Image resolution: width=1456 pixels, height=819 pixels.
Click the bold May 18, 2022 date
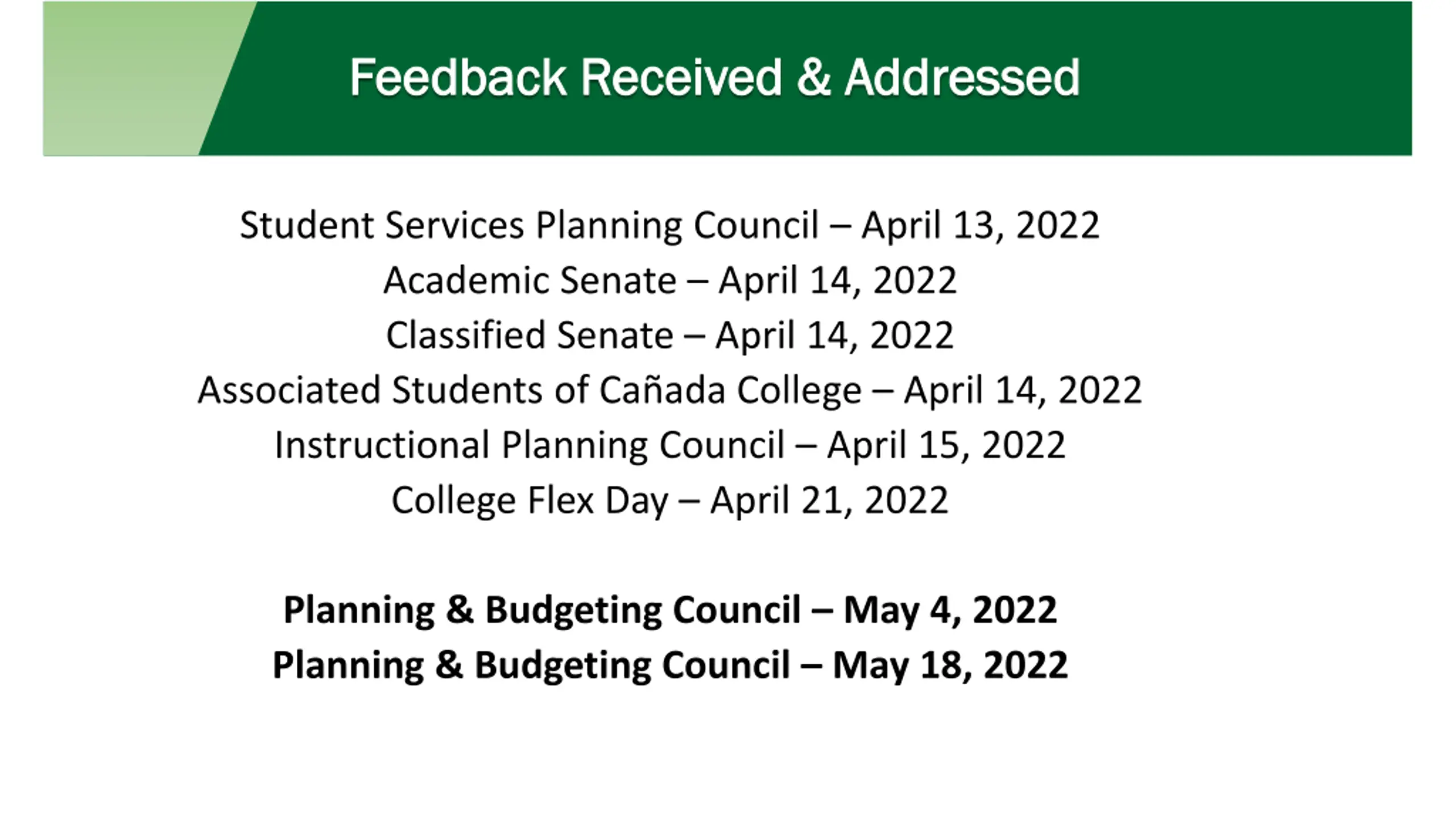[950, 664]
